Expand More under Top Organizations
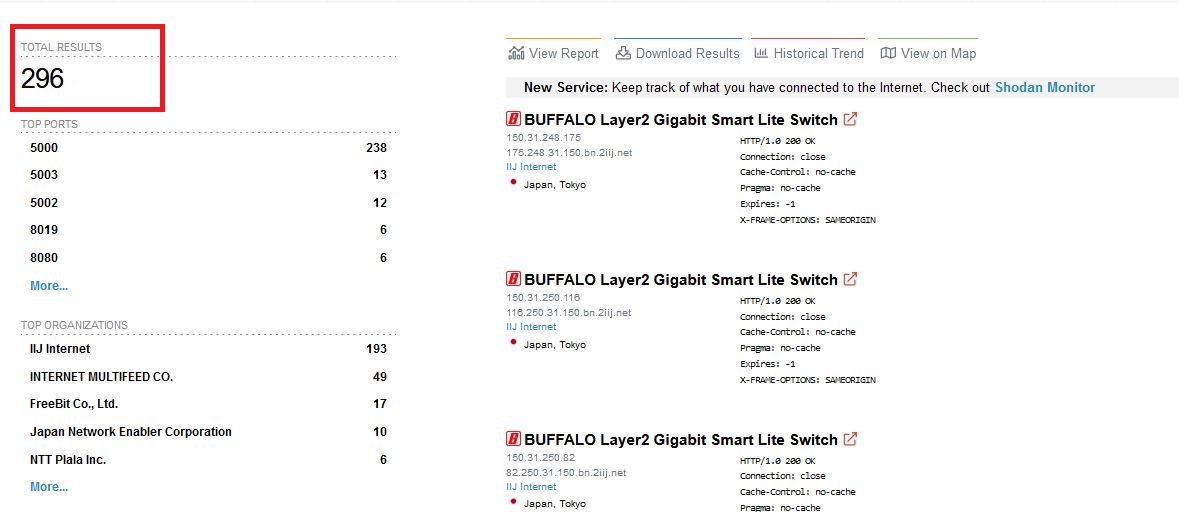 (x=49, y=487)
